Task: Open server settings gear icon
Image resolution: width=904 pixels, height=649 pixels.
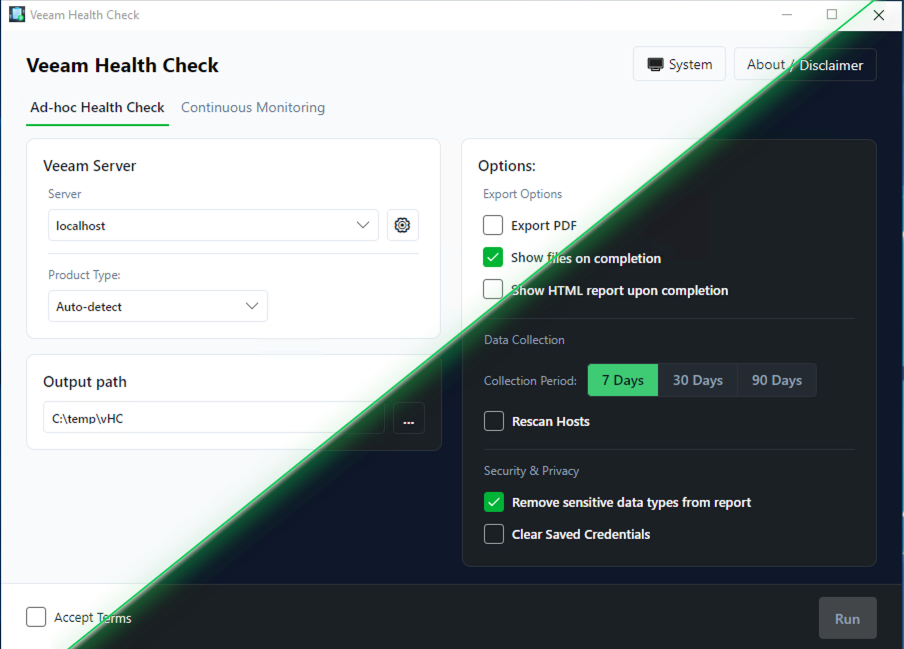Action: [402, 225]
